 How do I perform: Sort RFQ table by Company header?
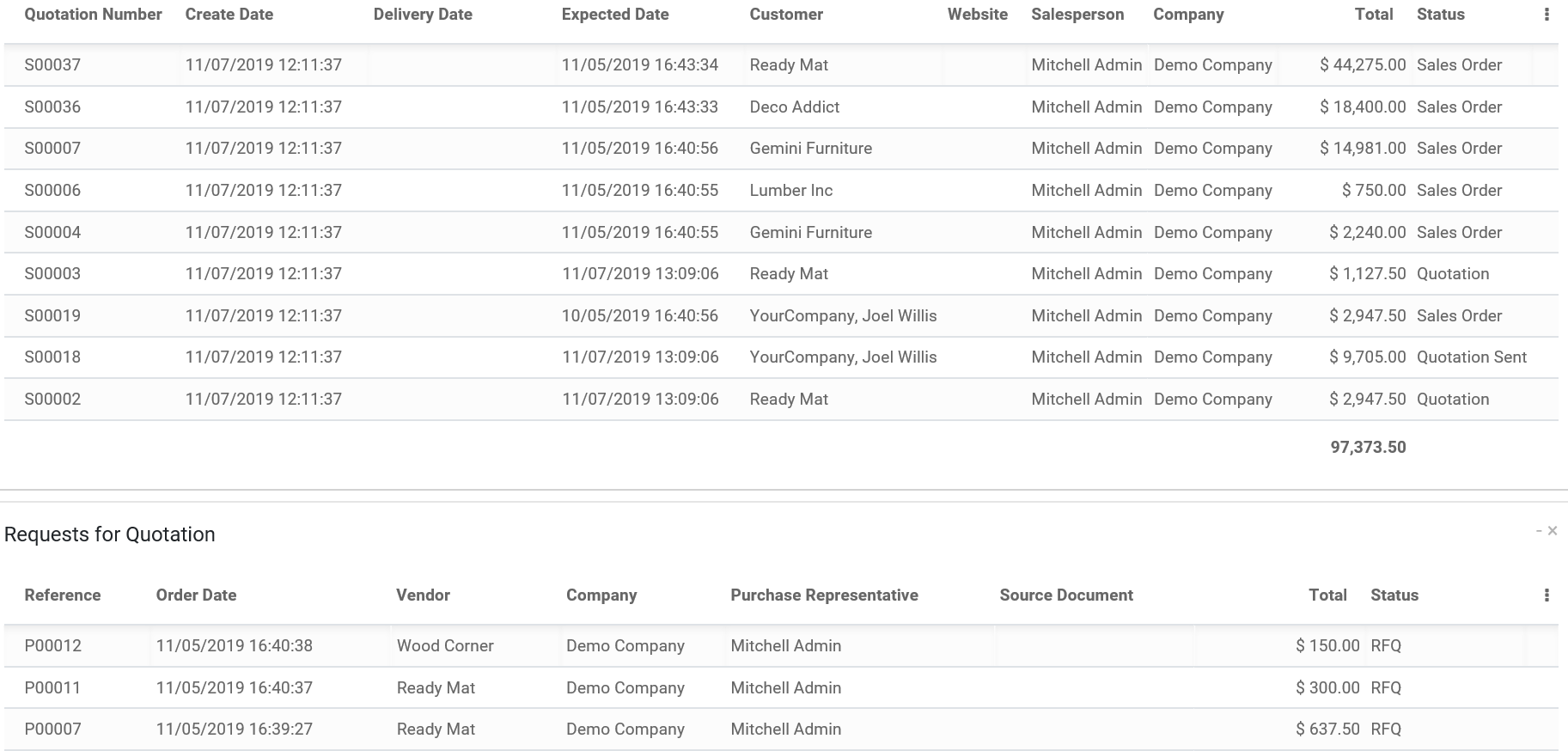click(601, 595)
